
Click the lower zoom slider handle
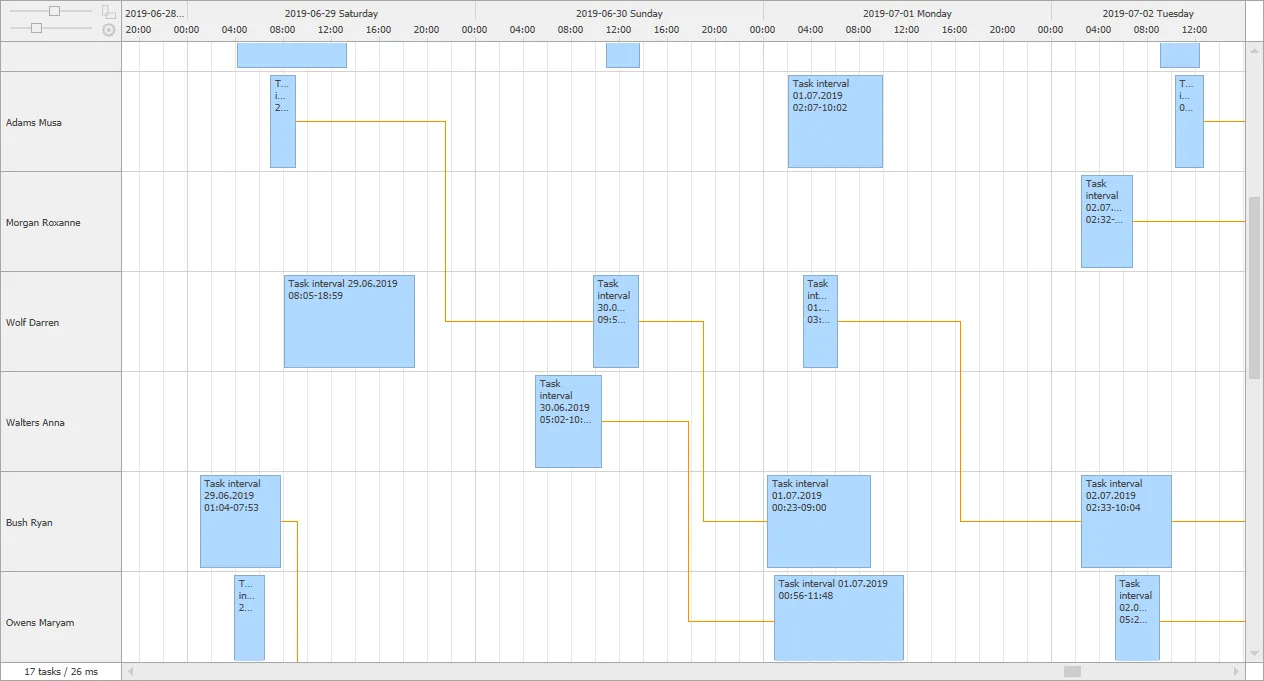pos(37,29)
